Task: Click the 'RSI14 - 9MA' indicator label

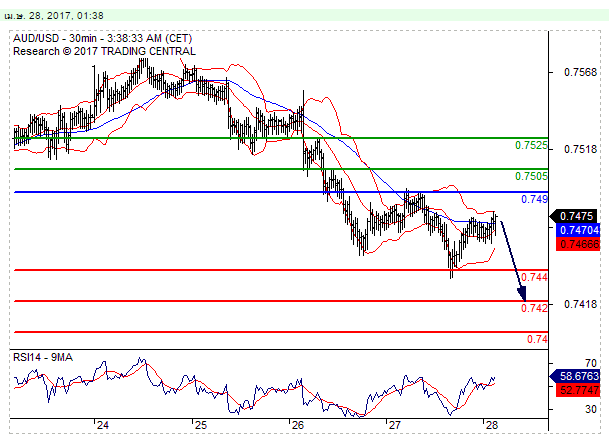Action: (x=43, y=357)
